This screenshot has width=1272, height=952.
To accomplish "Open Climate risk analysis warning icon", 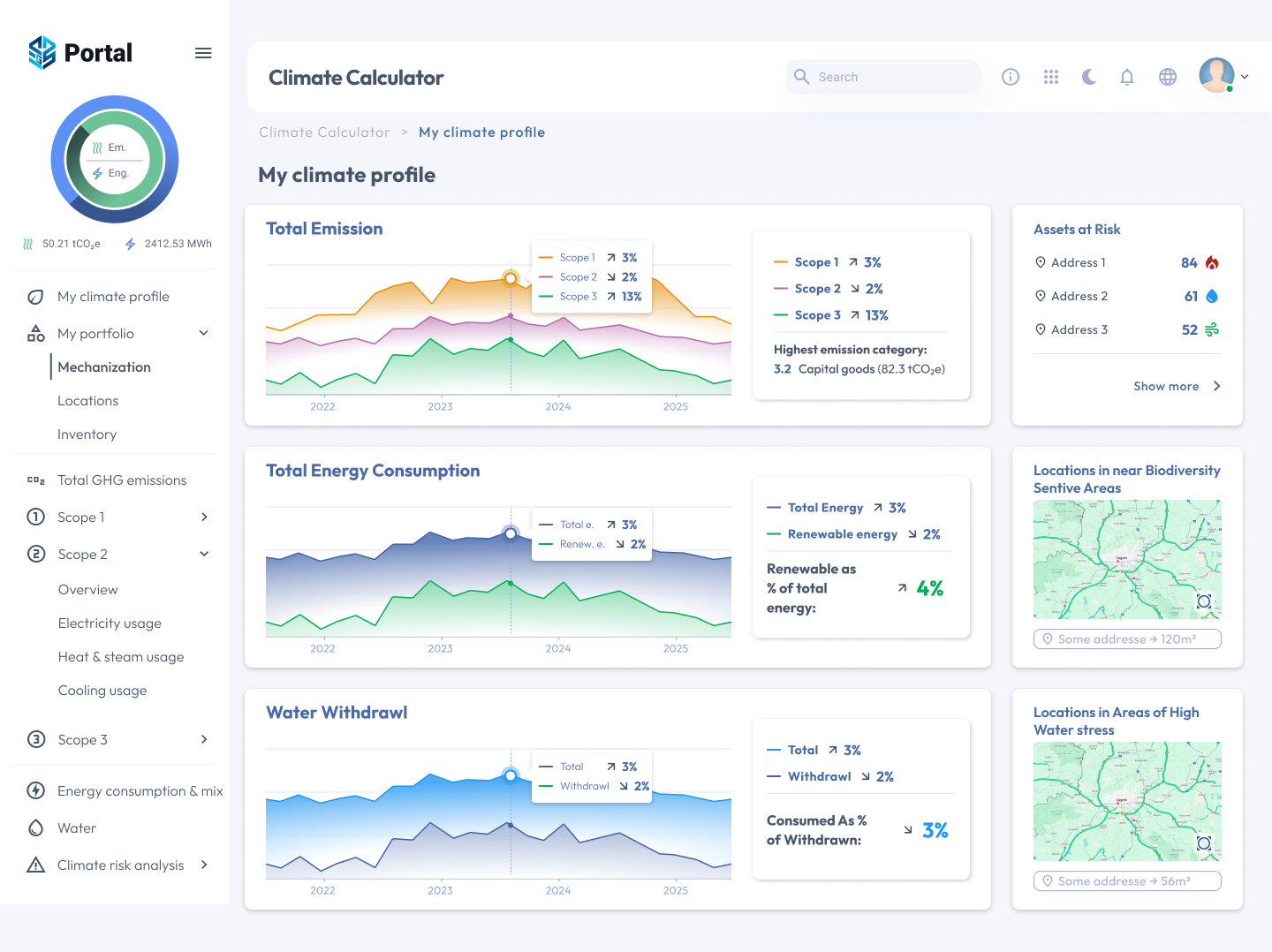I will 35,865.
